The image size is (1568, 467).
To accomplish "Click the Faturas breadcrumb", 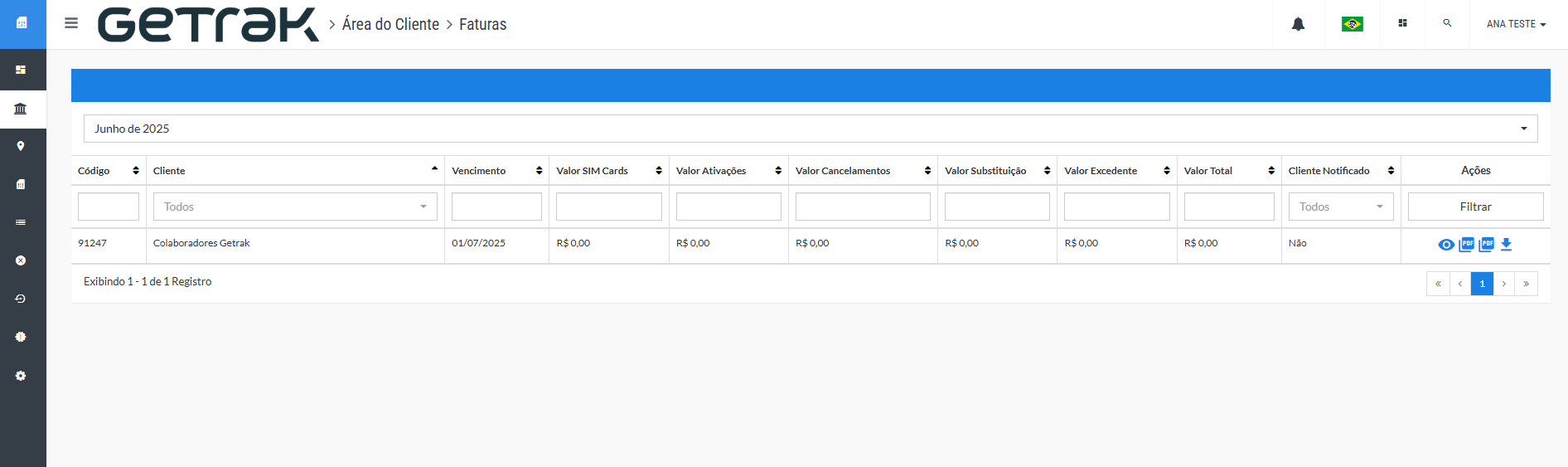I will (x=482, y=24).
